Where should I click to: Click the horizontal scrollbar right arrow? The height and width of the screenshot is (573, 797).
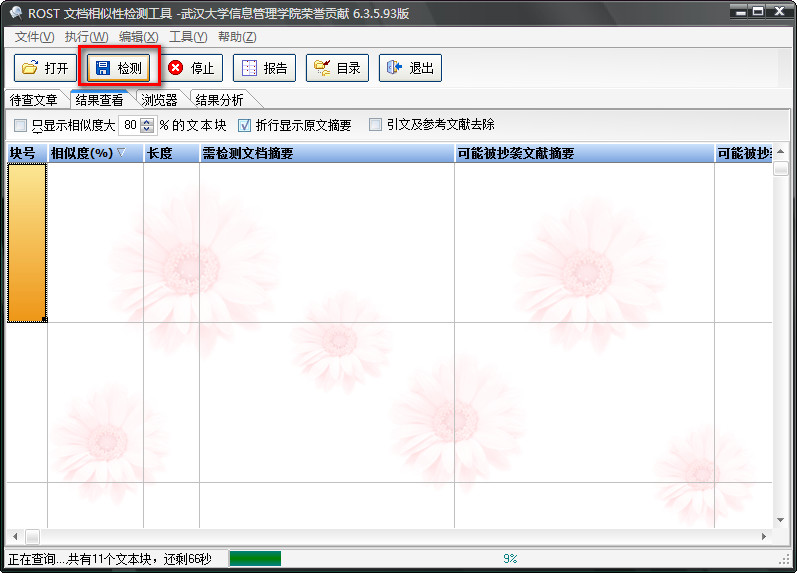(x=764, y=536)
